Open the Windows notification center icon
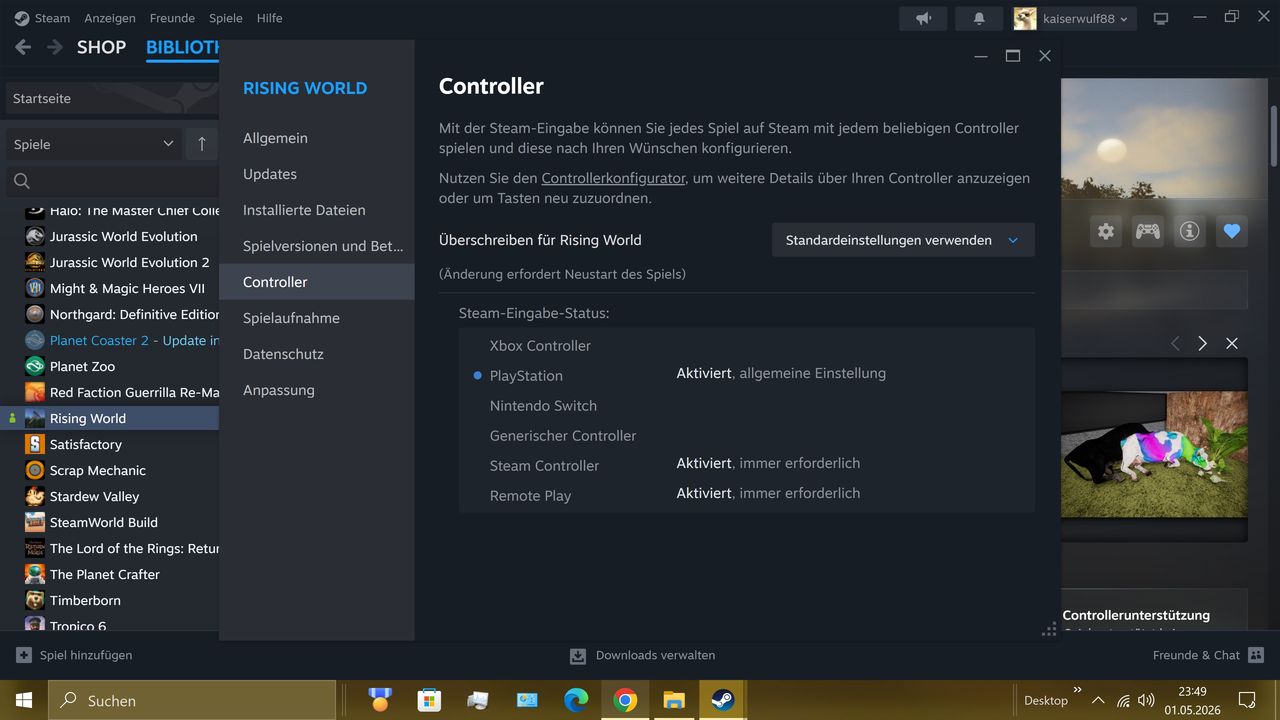 point(1247,700)
